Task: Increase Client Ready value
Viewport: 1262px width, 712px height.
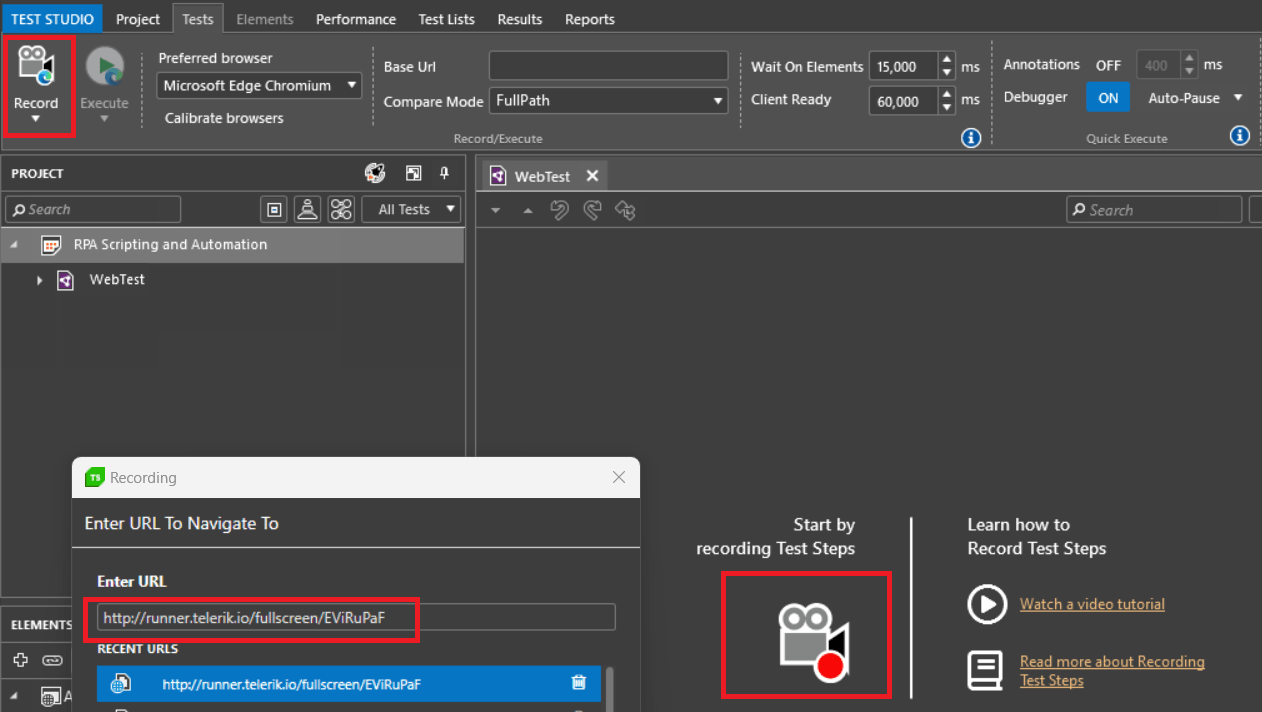Action: (x=947, y=94)
